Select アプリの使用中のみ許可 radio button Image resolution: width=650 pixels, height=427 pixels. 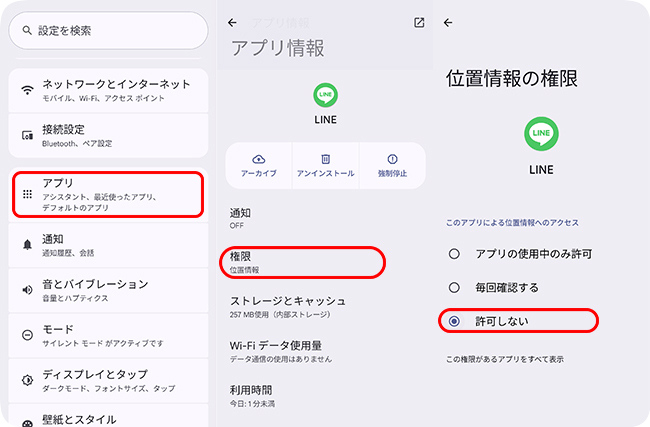click(x=454, y=253)
